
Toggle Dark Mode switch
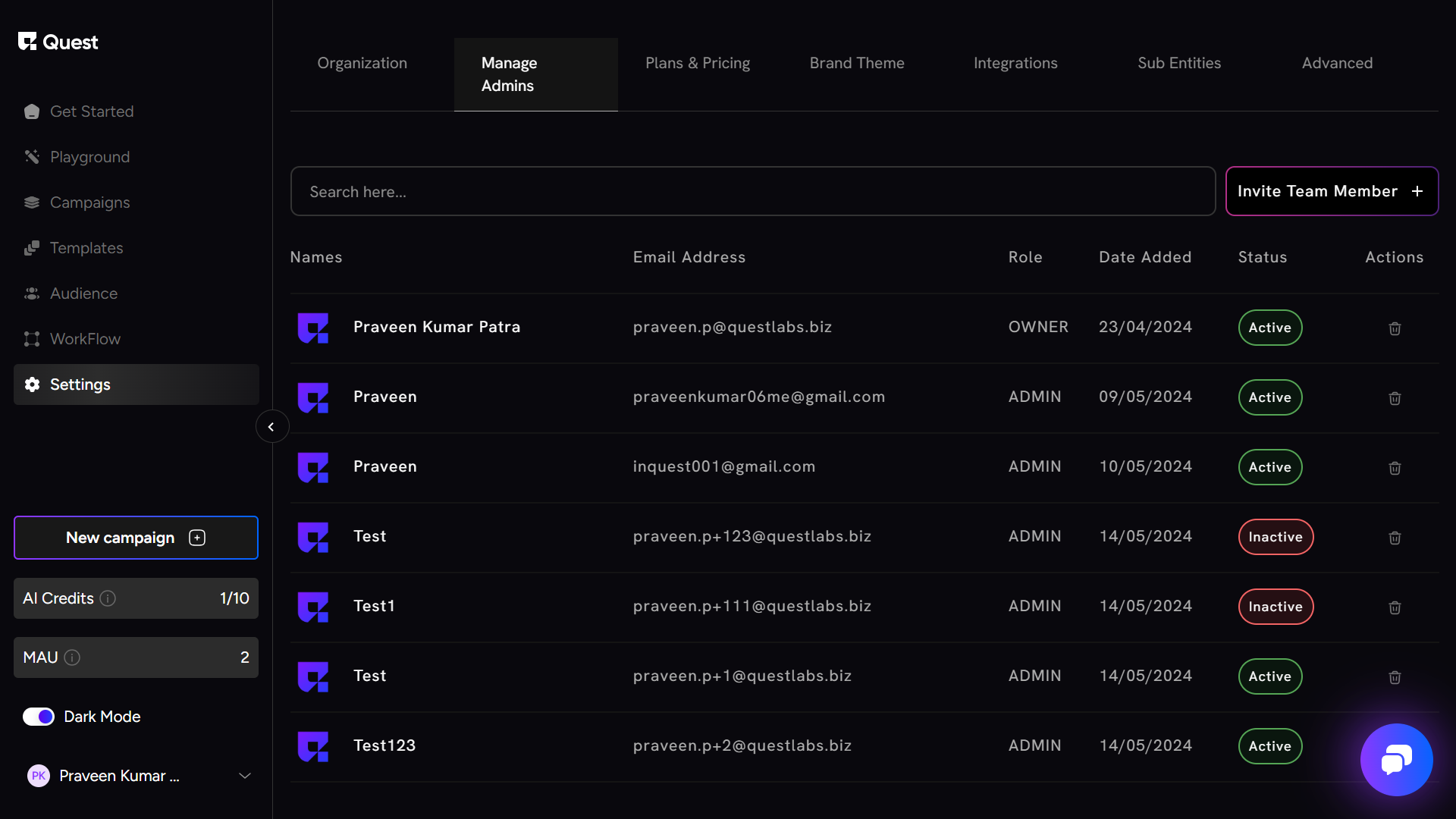[39, 717]
